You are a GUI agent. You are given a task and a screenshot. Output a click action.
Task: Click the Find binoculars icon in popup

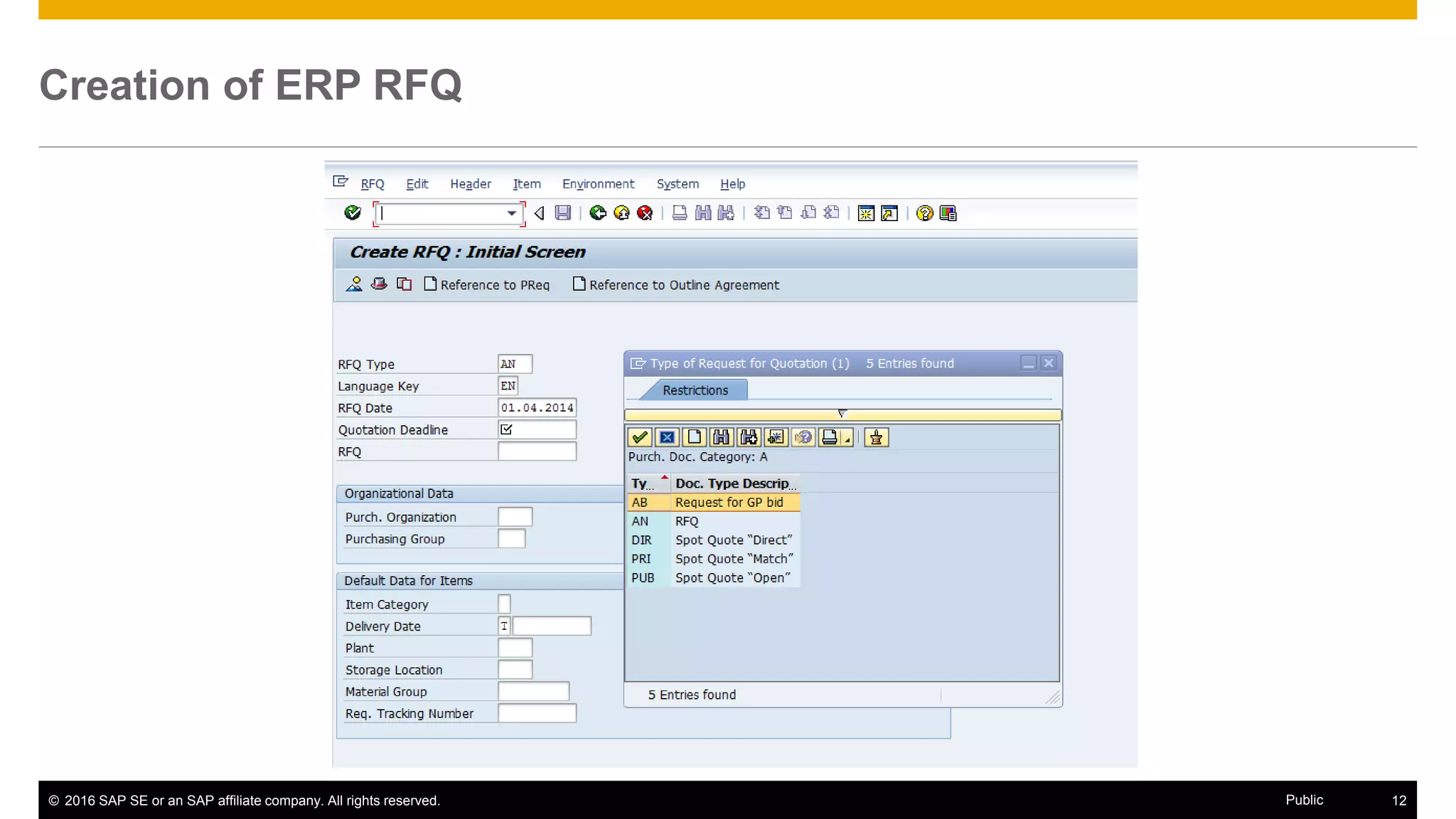(x=721, y=437)
